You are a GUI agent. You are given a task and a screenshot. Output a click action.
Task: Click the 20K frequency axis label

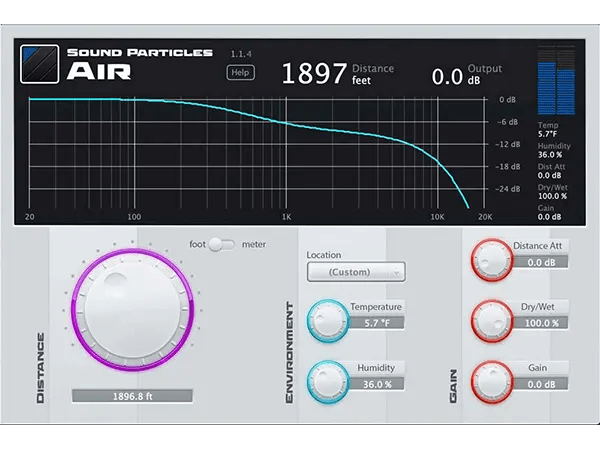pyautogui.click(x=485, y=217)
